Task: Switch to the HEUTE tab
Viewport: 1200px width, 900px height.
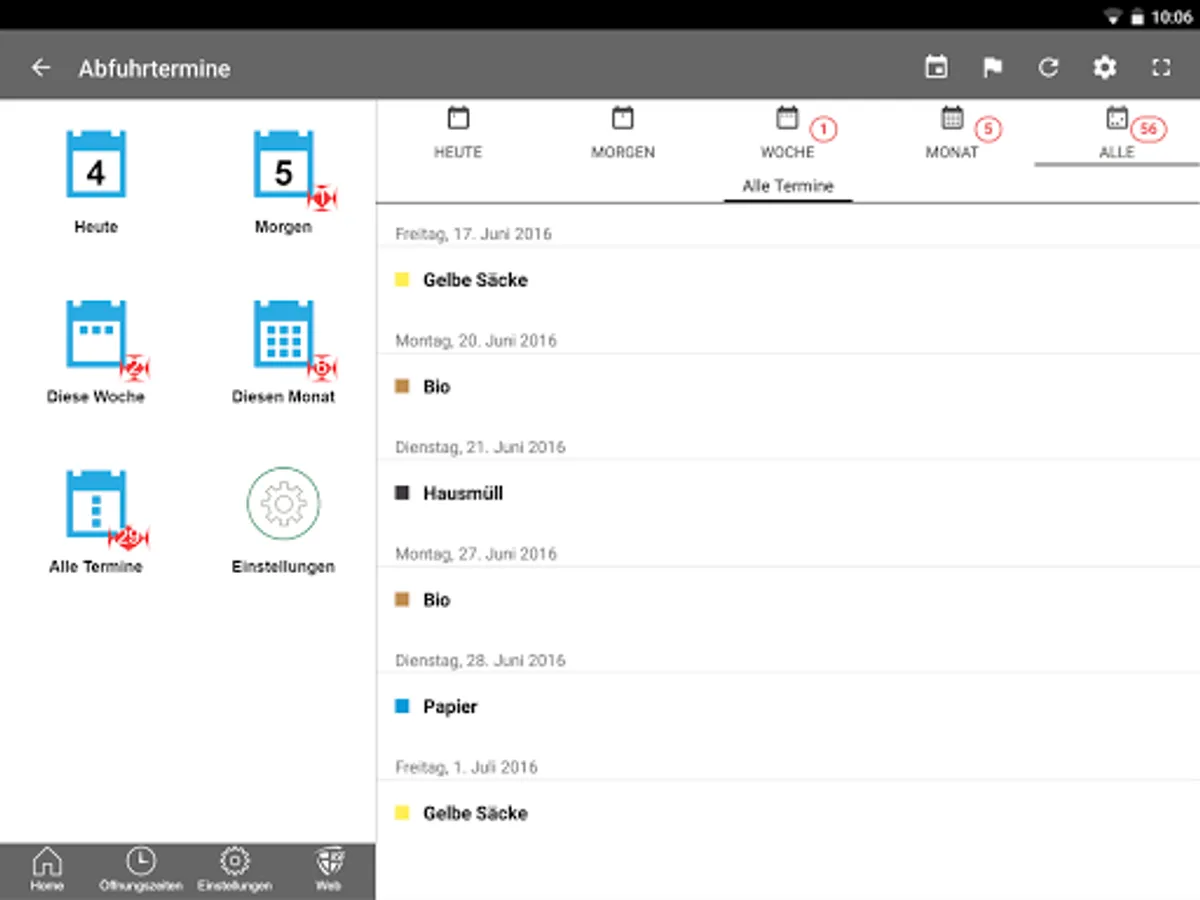Action: pos(458,133)
